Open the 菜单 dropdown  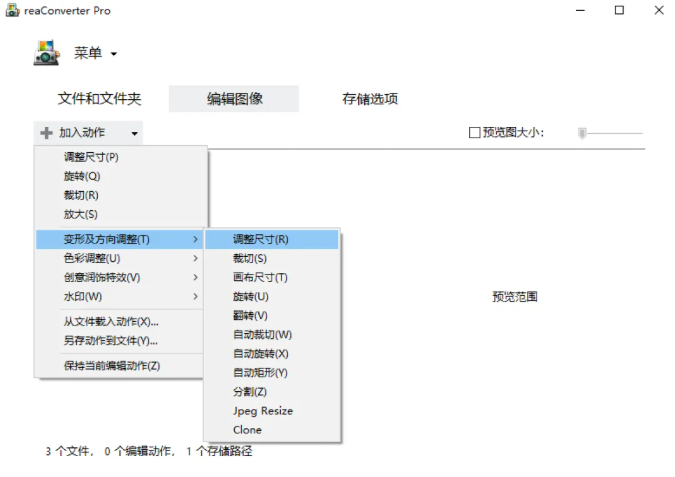pos(95,53)
